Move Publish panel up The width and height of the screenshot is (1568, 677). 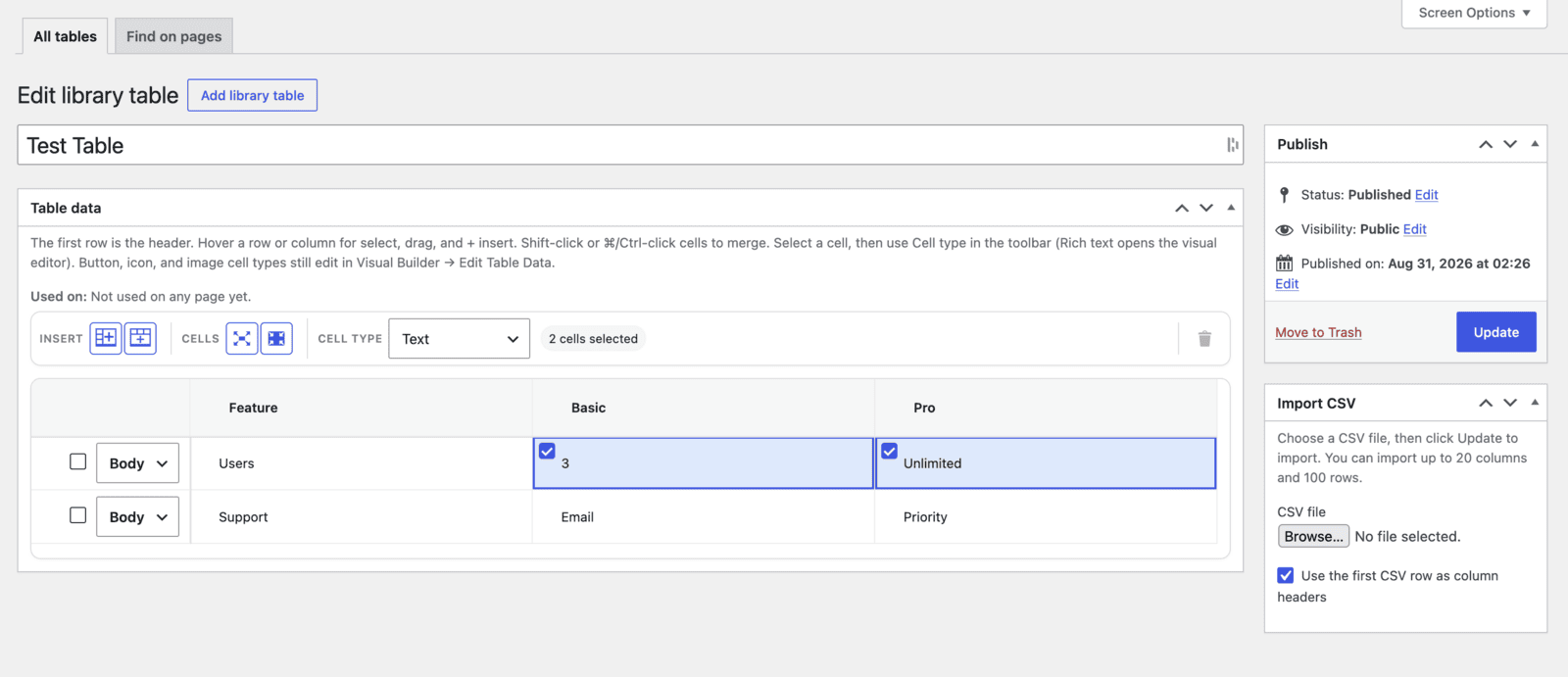[x=1486, y=144]
